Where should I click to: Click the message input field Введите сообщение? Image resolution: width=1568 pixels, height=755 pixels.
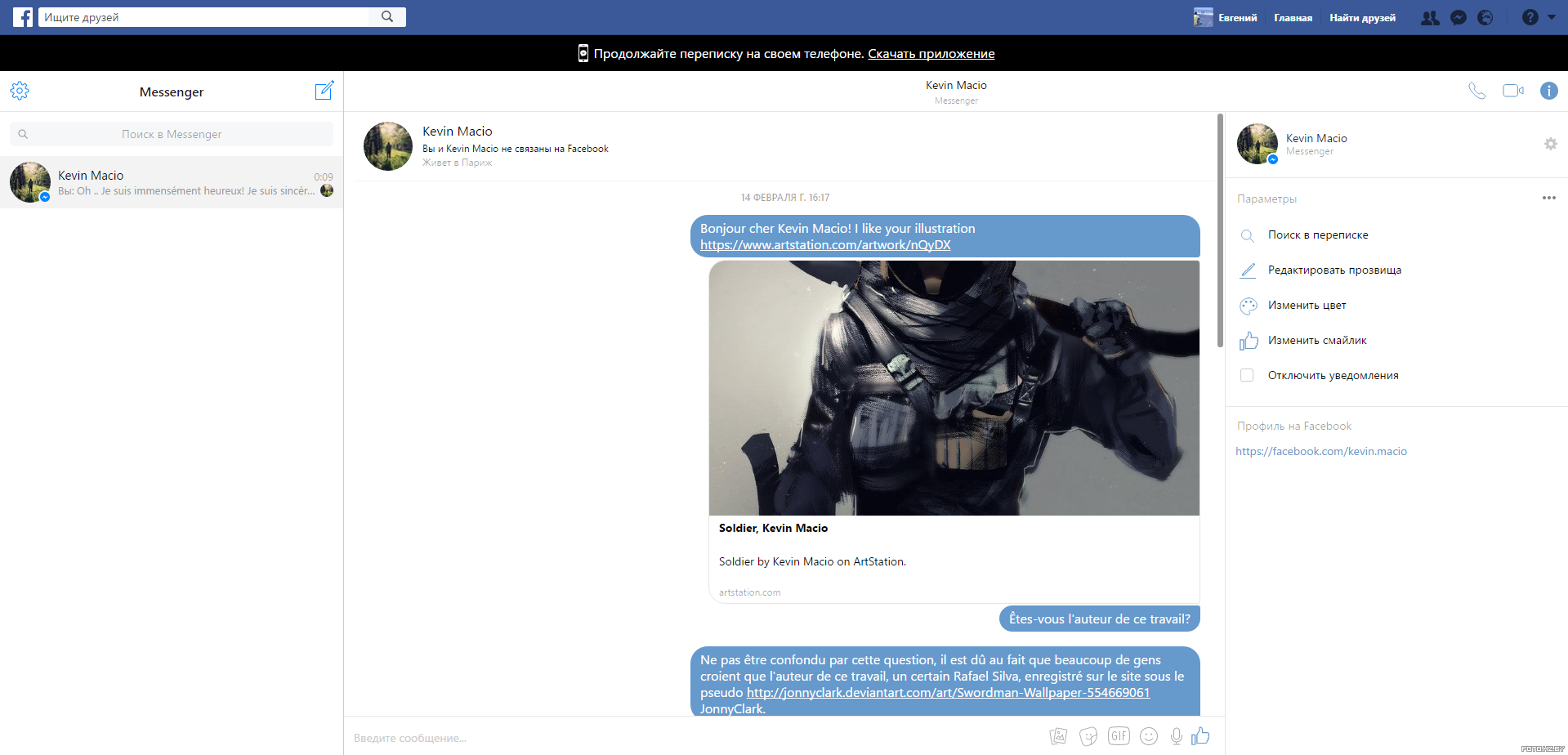point(695,738)
